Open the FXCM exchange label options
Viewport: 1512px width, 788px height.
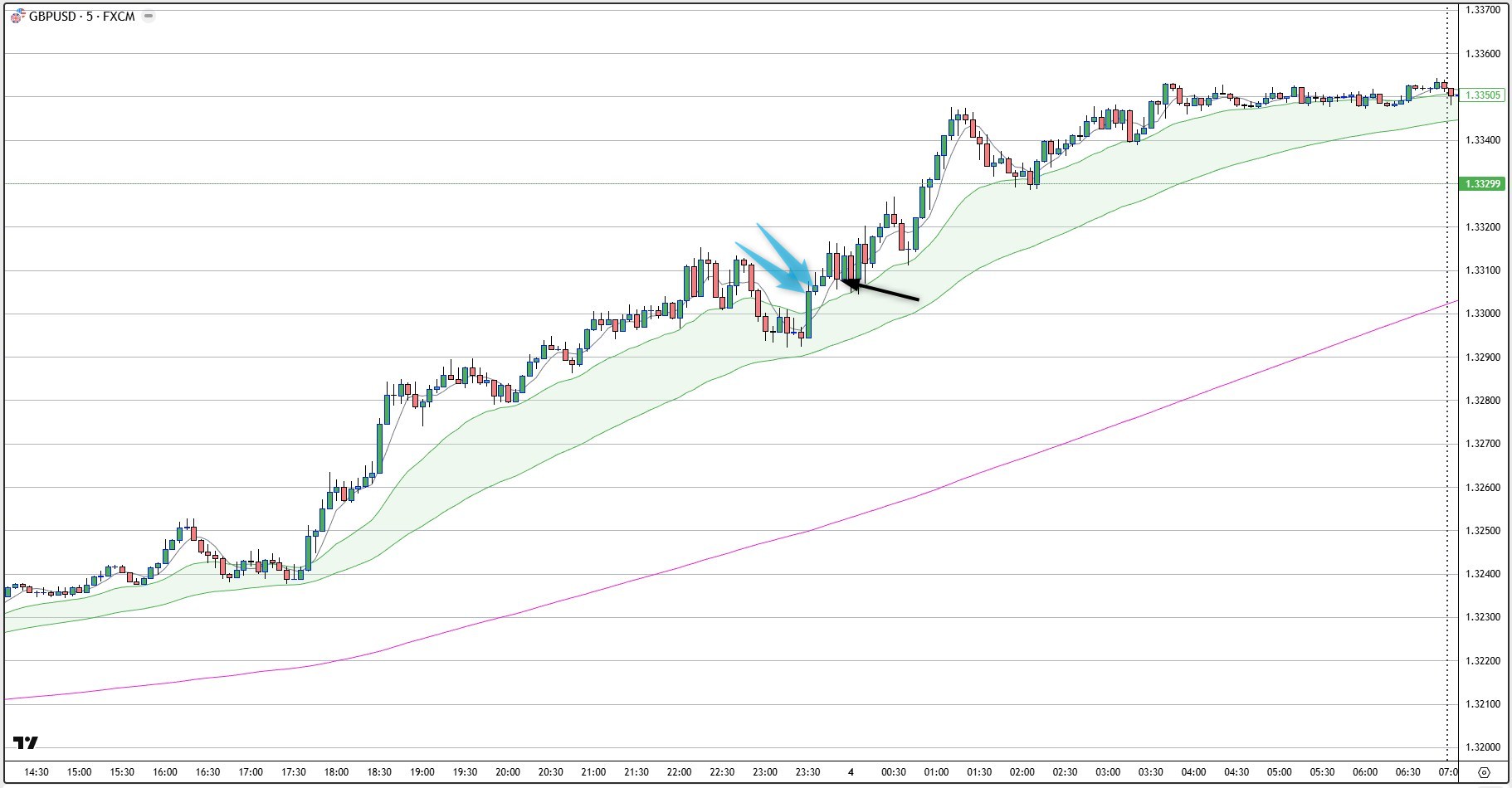pos(119,15)
